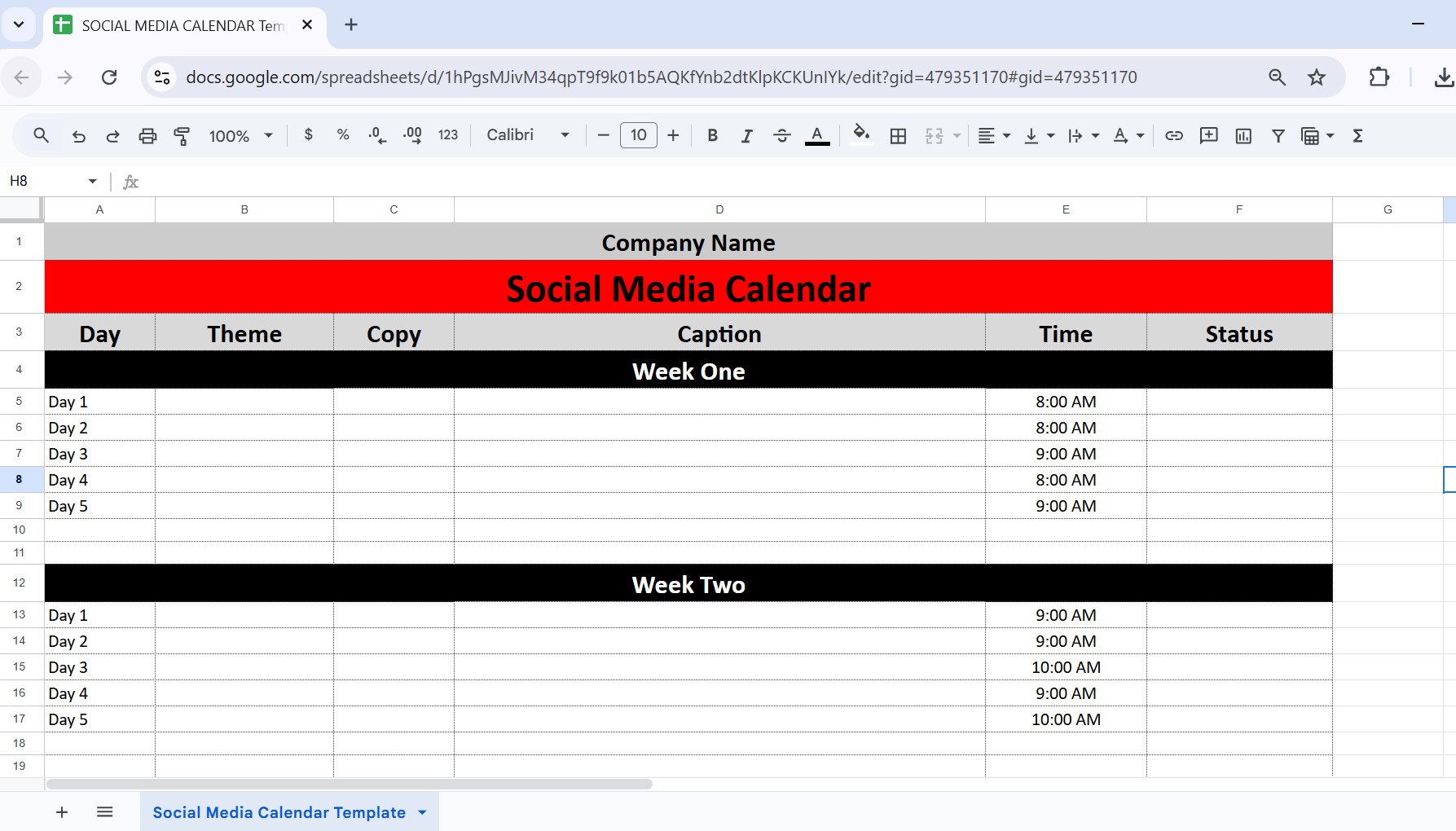Image resolution: width=1456 pixels, height=831 pixels.
Task: Toggle bold formatting
Action: pyautogui.click(x=712, y=135)
